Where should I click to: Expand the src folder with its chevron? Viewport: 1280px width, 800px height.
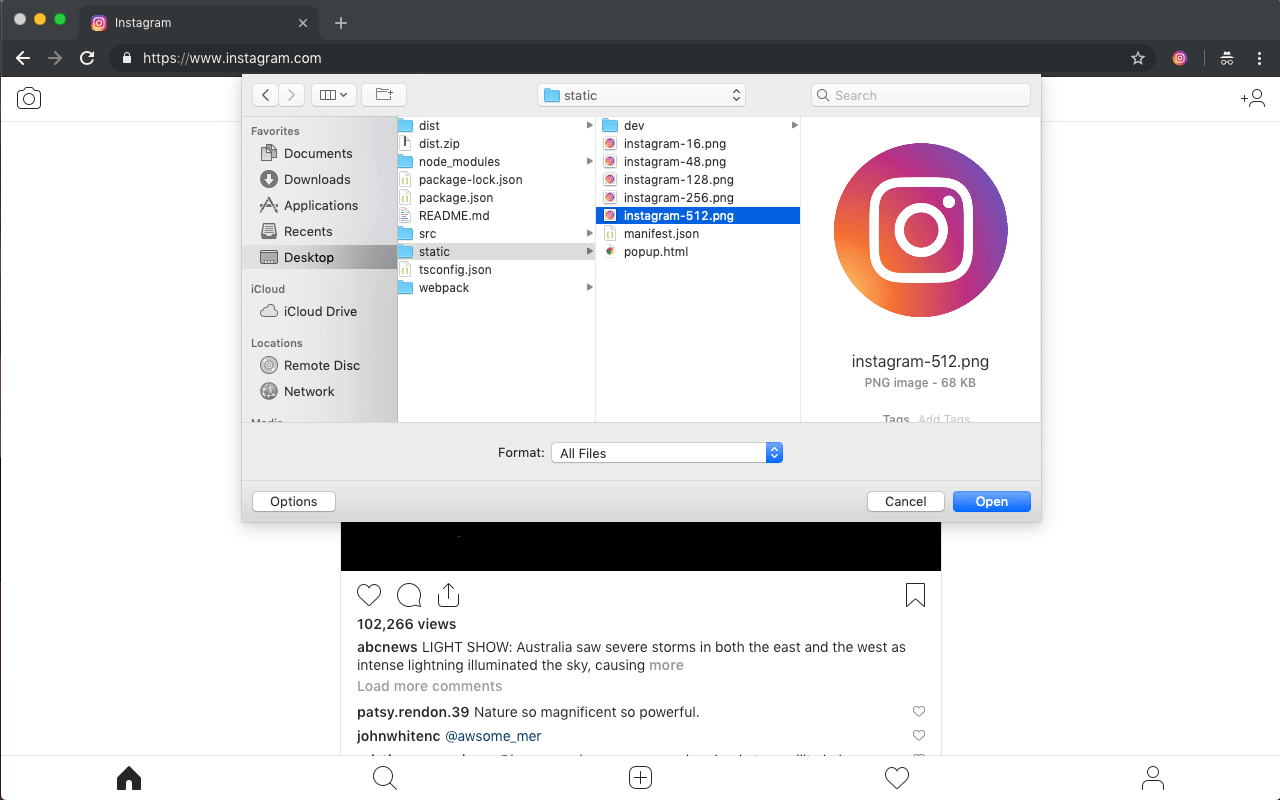tap(589, 233)
